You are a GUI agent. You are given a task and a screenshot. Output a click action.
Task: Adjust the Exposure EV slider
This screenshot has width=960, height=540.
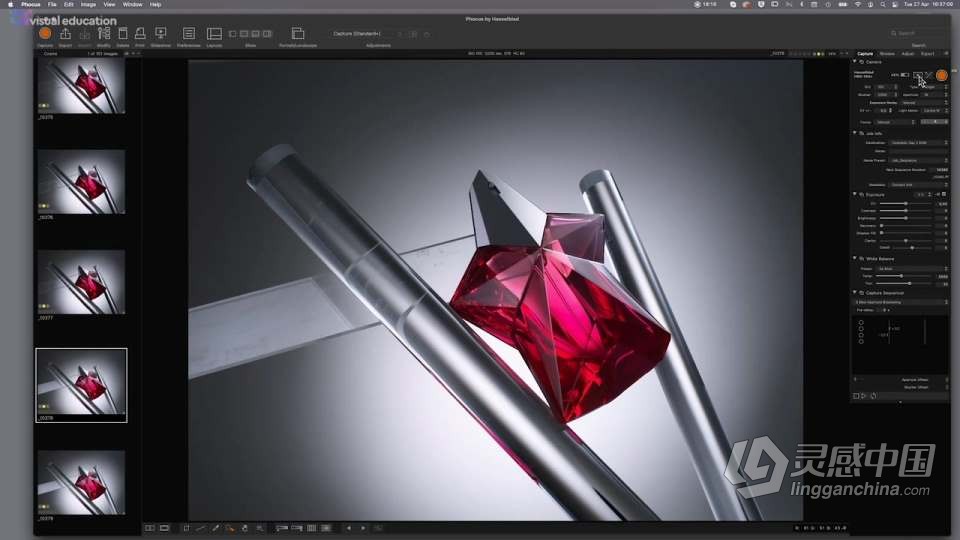[x=906, y=203]
